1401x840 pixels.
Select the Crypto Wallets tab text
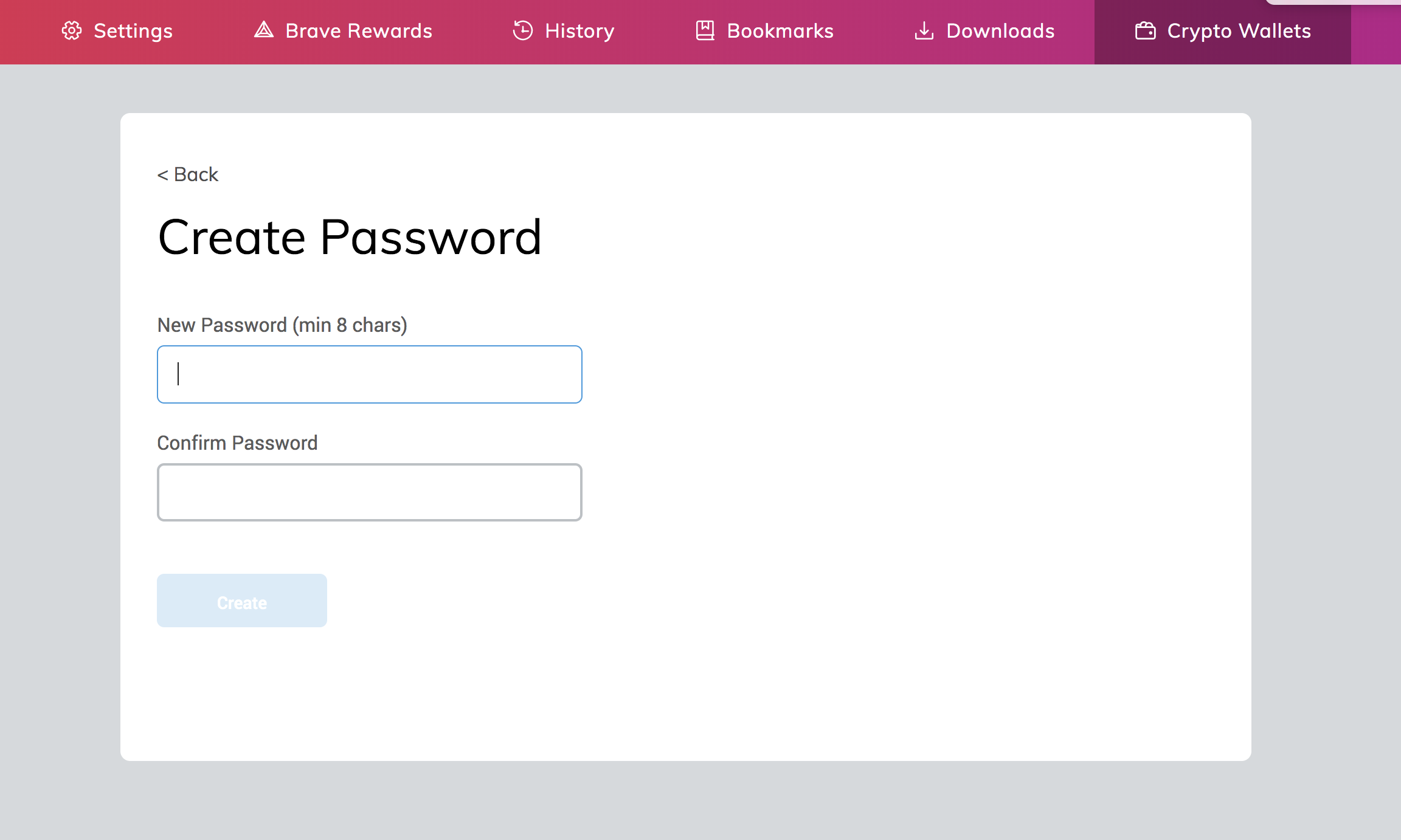(x=1239, y=31)
